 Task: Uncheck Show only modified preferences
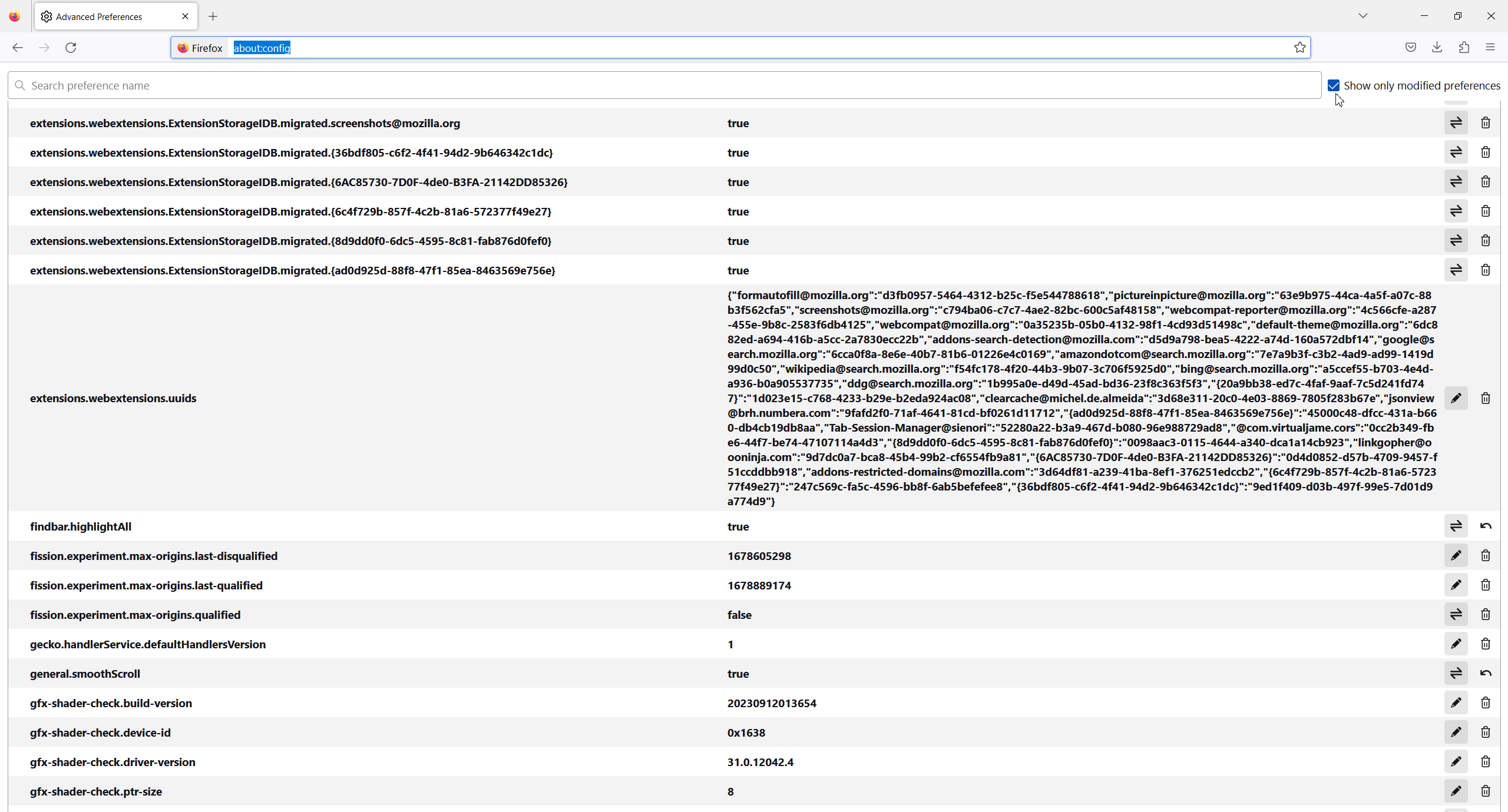pos(1334,85)
